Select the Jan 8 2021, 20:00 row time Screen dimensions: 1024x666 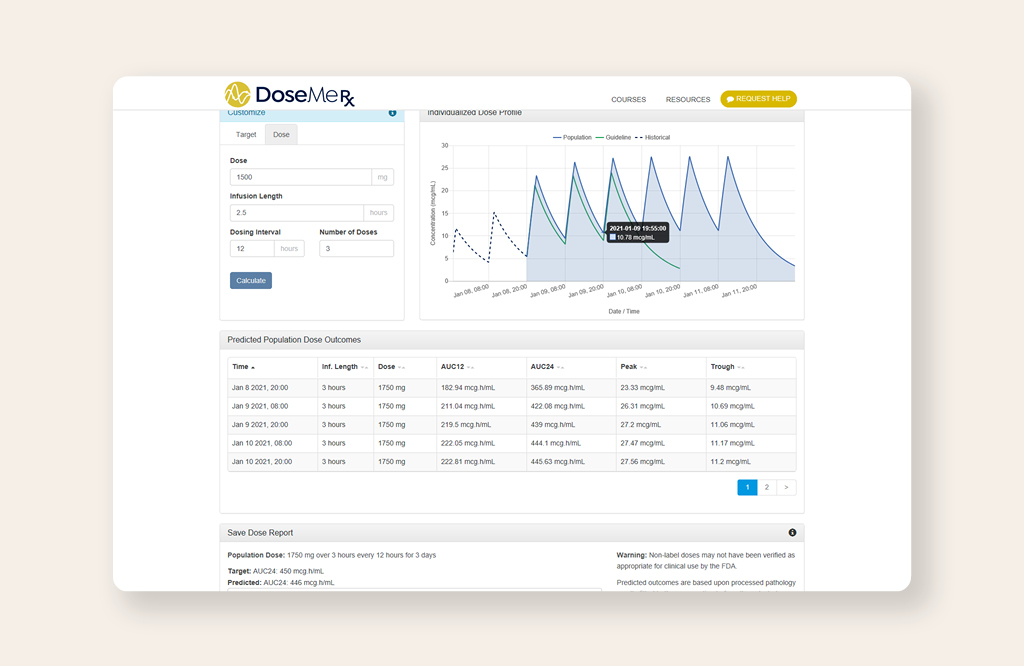click(260, 388)
